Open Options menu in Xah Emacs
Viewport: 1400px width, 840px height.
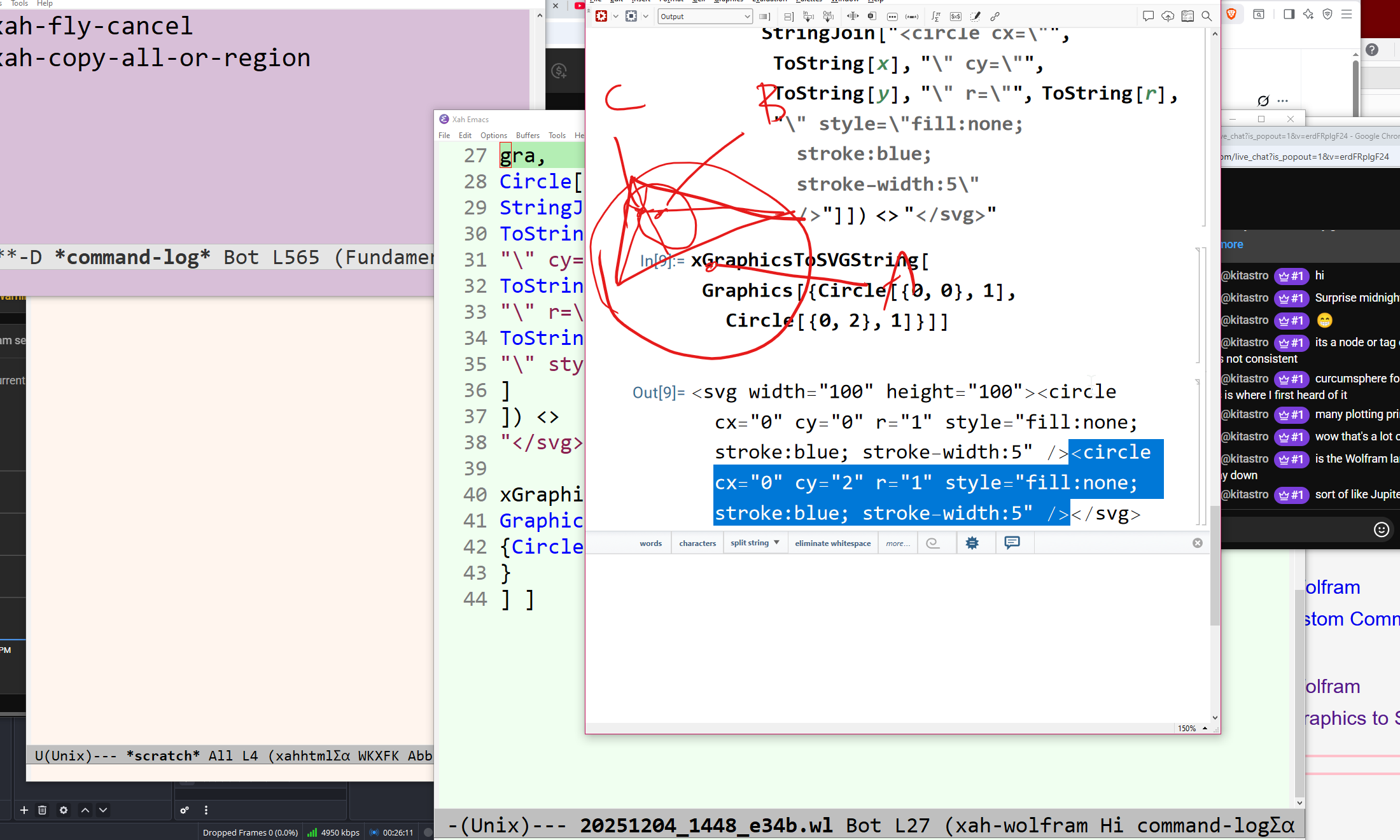coord(493,136)
